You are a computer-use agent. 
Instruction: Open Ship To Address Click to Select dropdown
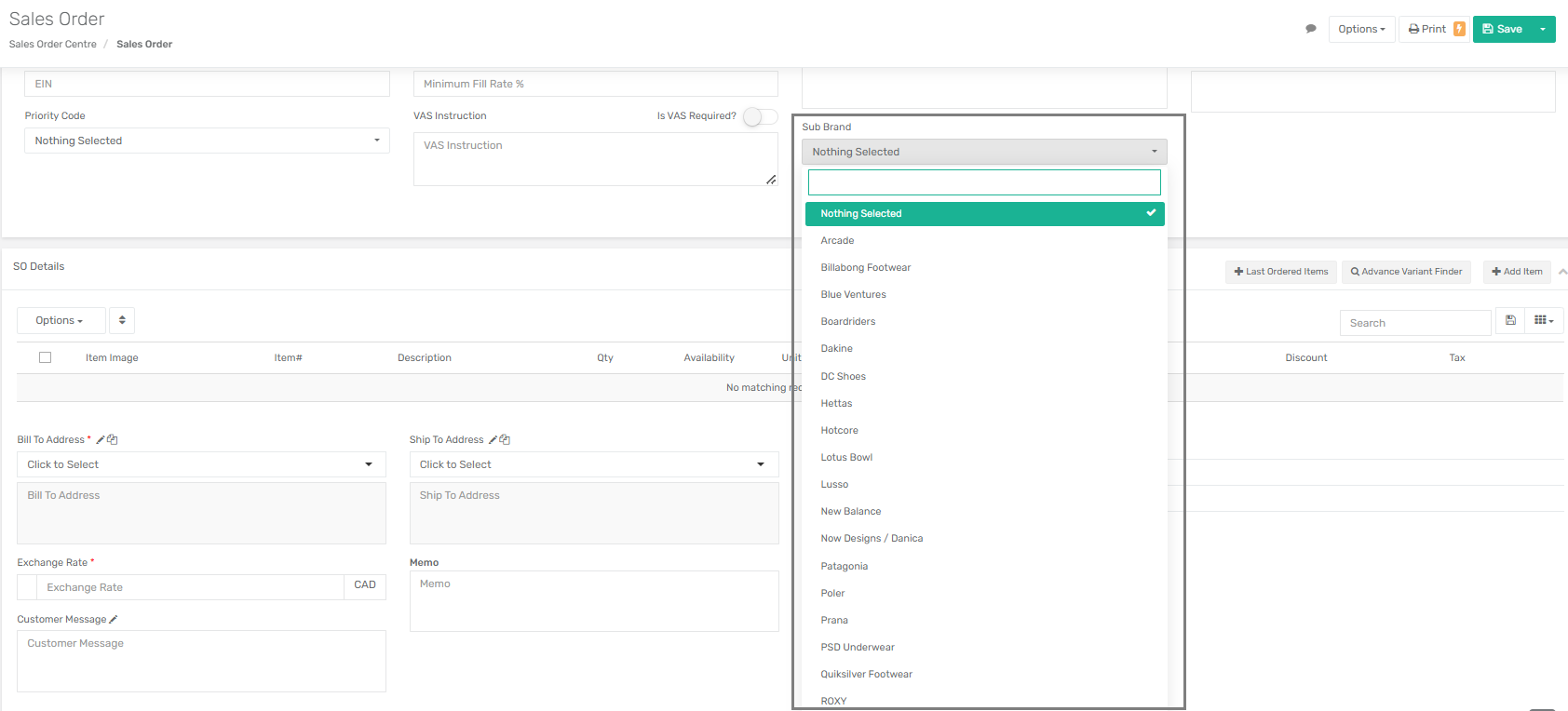(594, 464)
